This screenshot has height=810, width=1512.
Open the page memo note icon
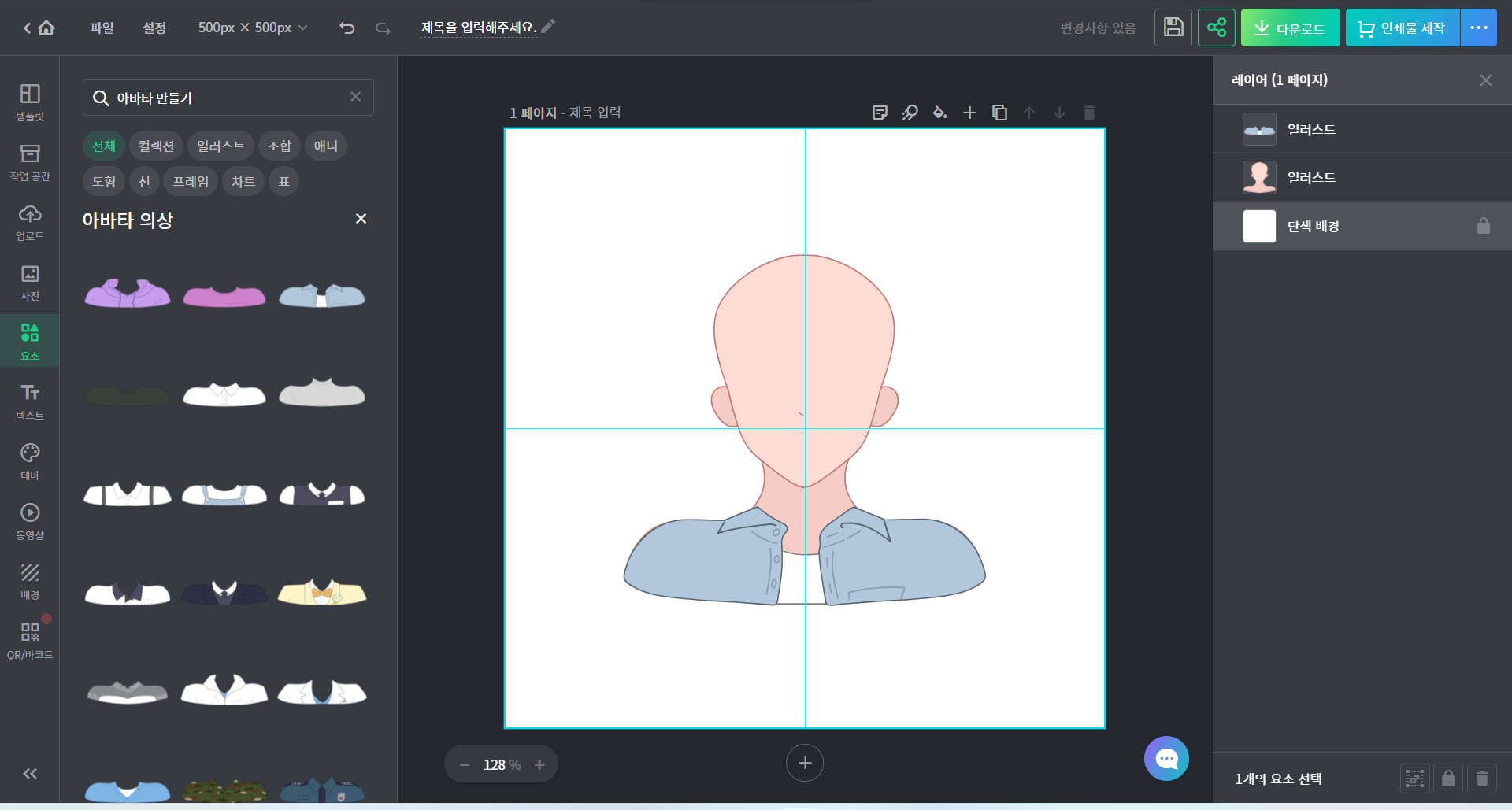click(x=880, y=113)
